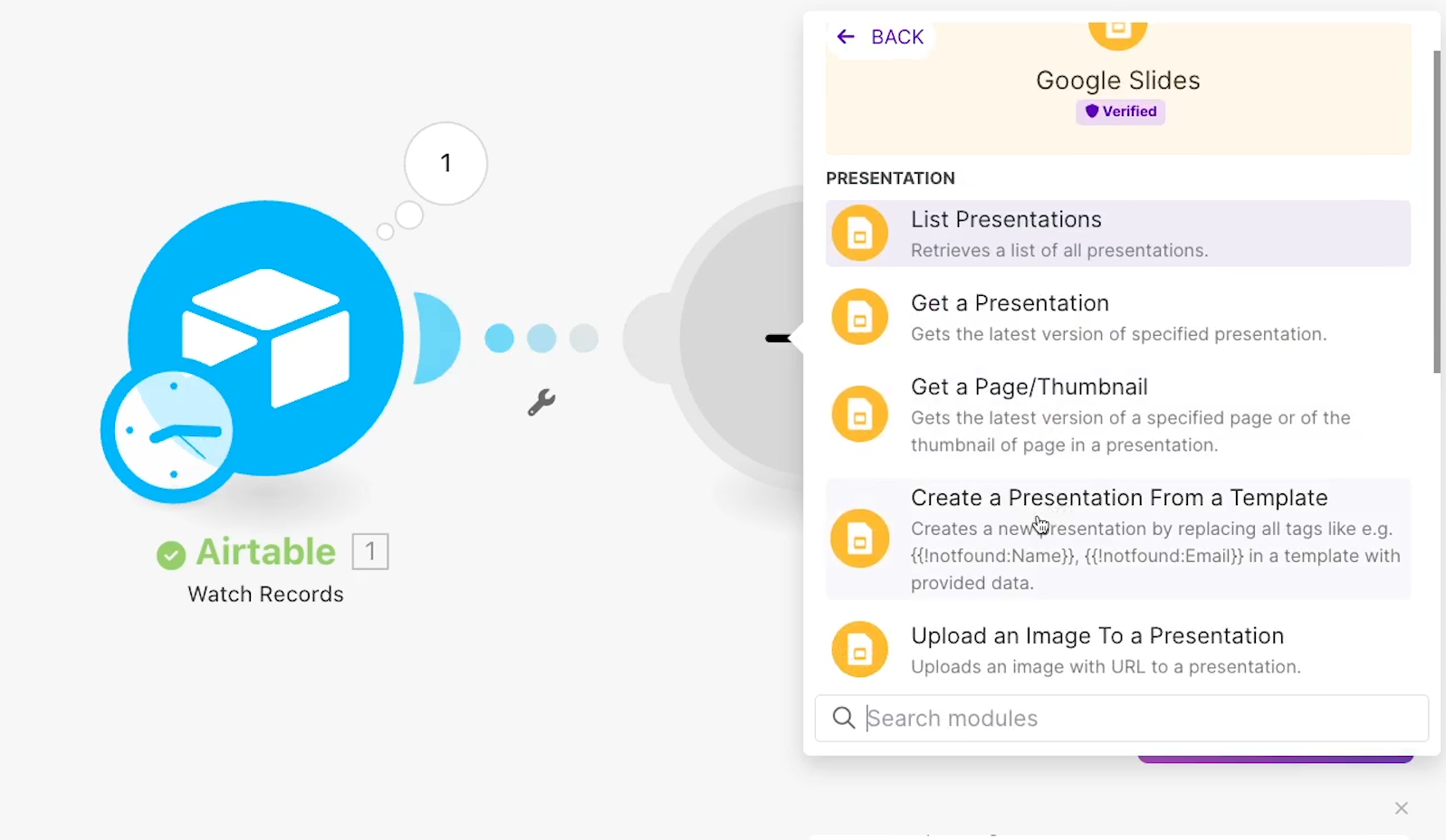Click the List Presentations module icon
The height and width of the screenshot is (840, 1446).
859,234
